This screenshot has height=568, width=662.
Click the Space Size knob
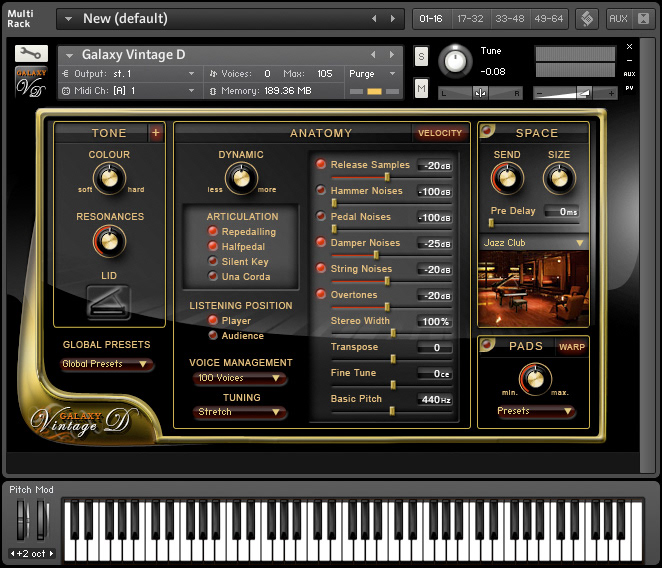[x=559, y=178]
